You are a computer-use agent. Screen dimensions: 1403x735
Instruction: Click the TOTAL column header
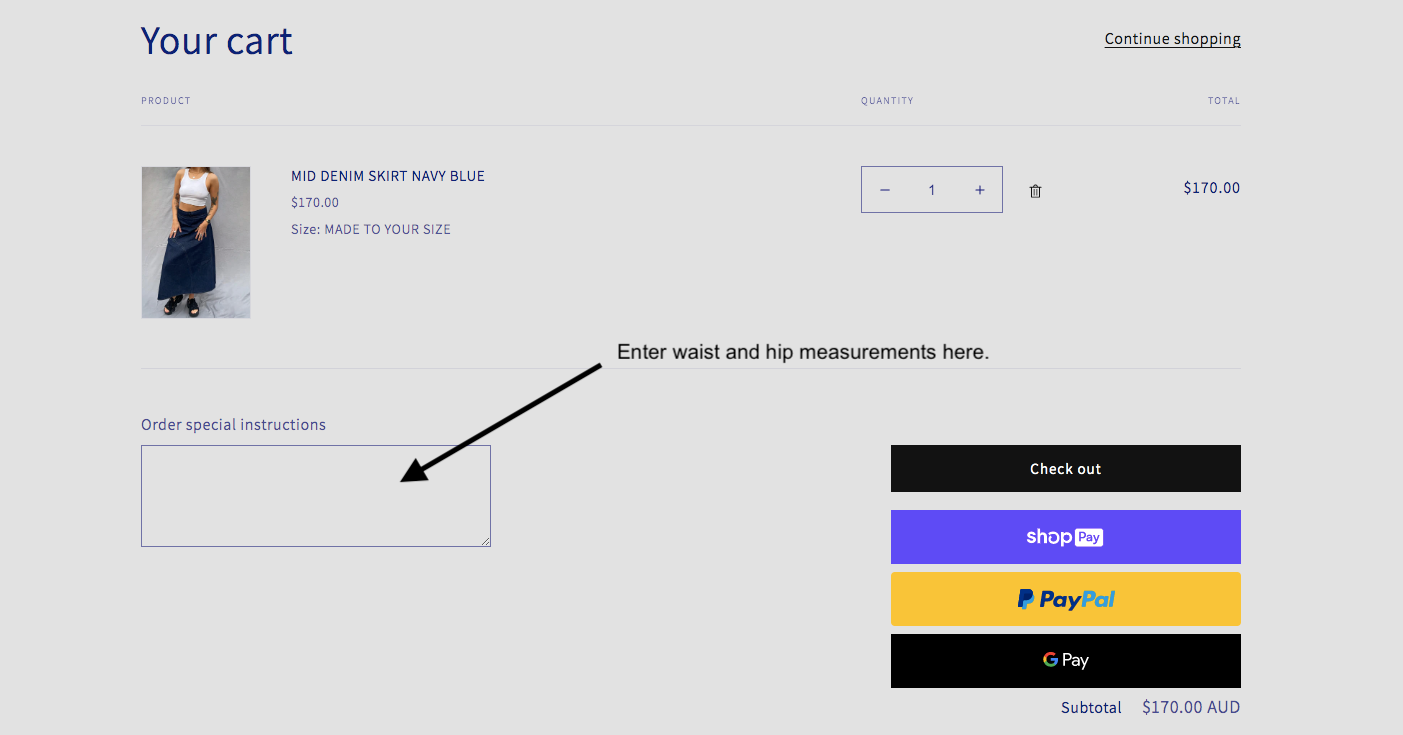click(1223, 101)
